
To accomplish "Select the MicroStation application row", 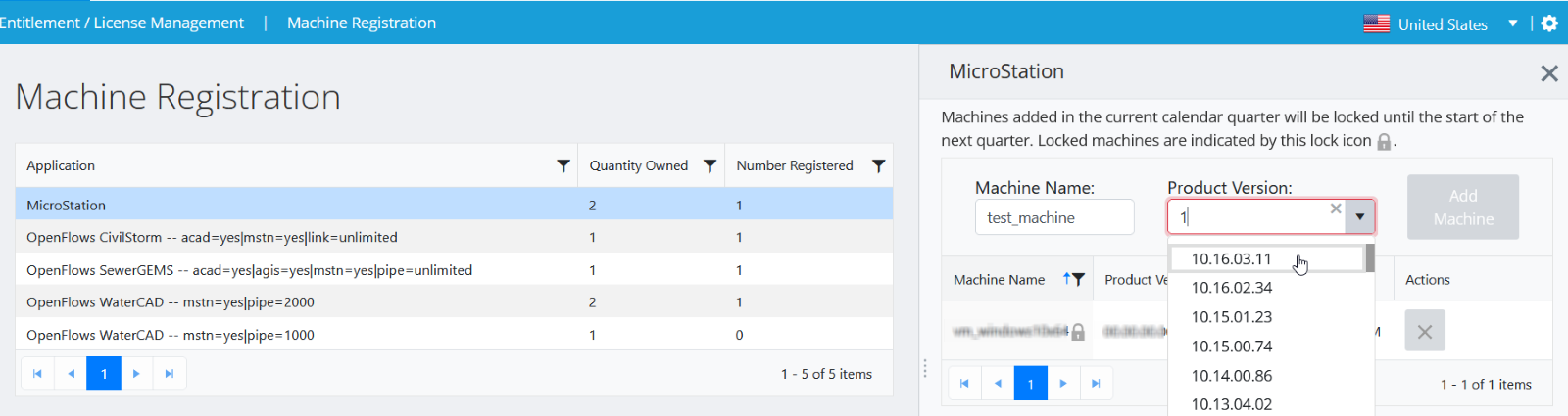I will (454, 205).
